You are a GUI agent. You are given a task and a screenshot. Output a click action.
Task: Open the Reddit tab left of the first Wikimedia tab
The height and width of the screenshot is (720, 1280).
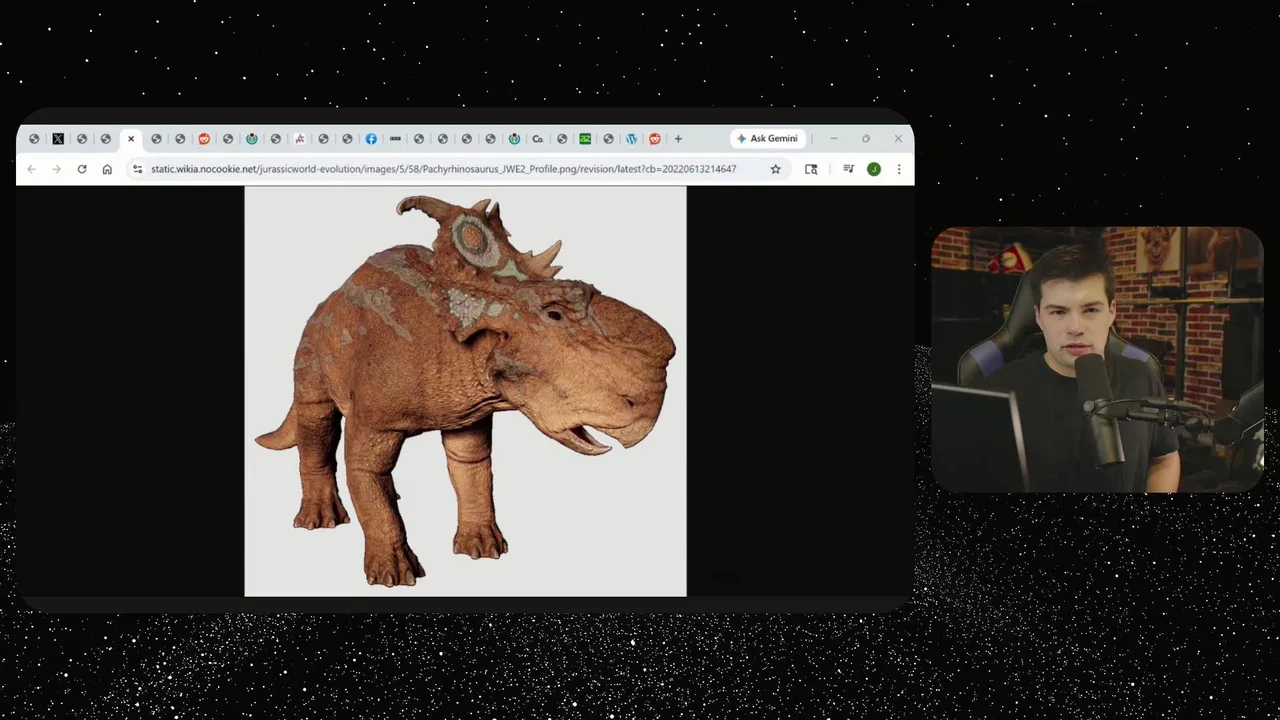pyautogui.click(x=204, y=139)
